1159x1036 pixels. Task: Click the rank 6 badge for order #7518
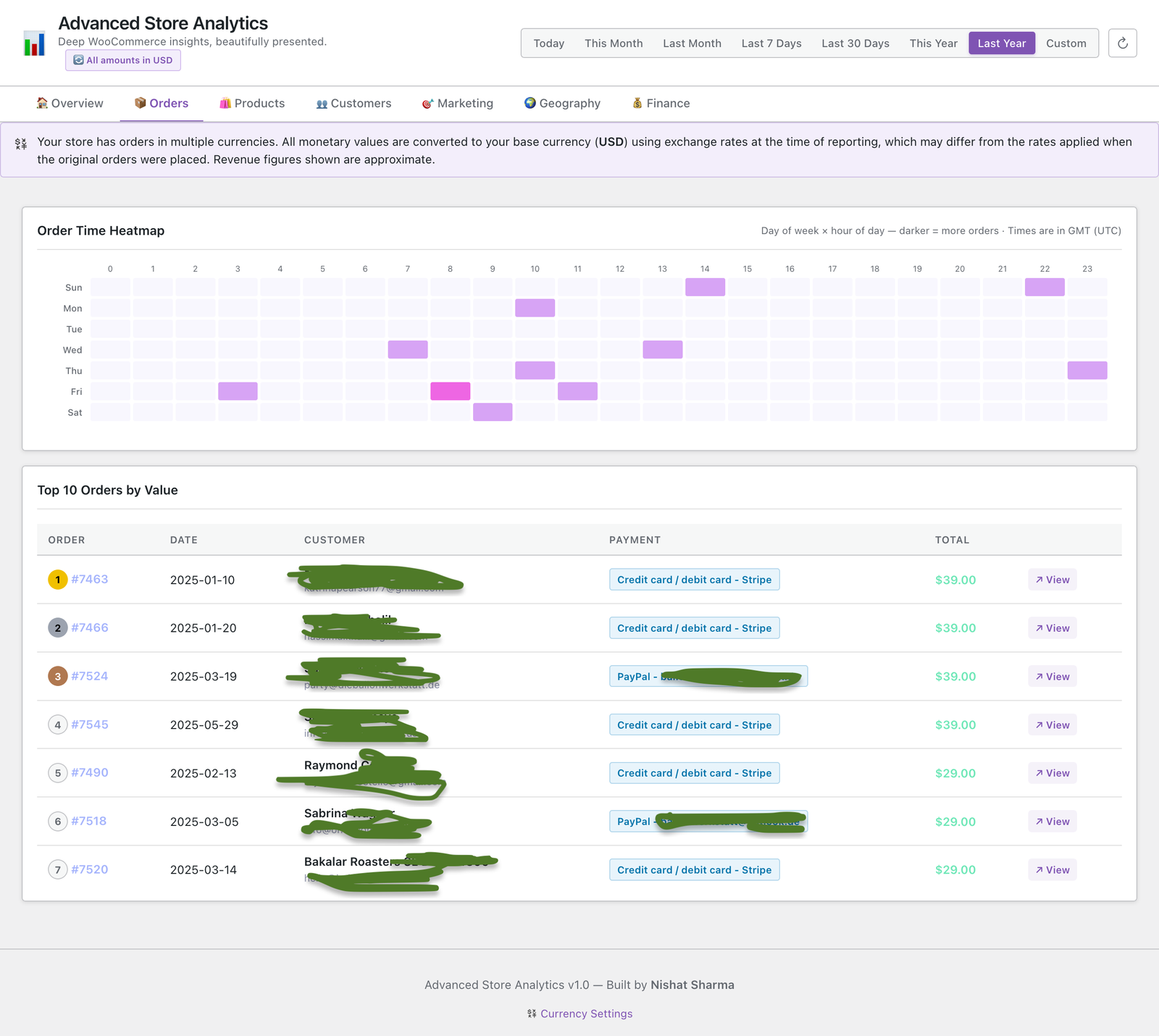pyautogui.click(x=58, y=821)
